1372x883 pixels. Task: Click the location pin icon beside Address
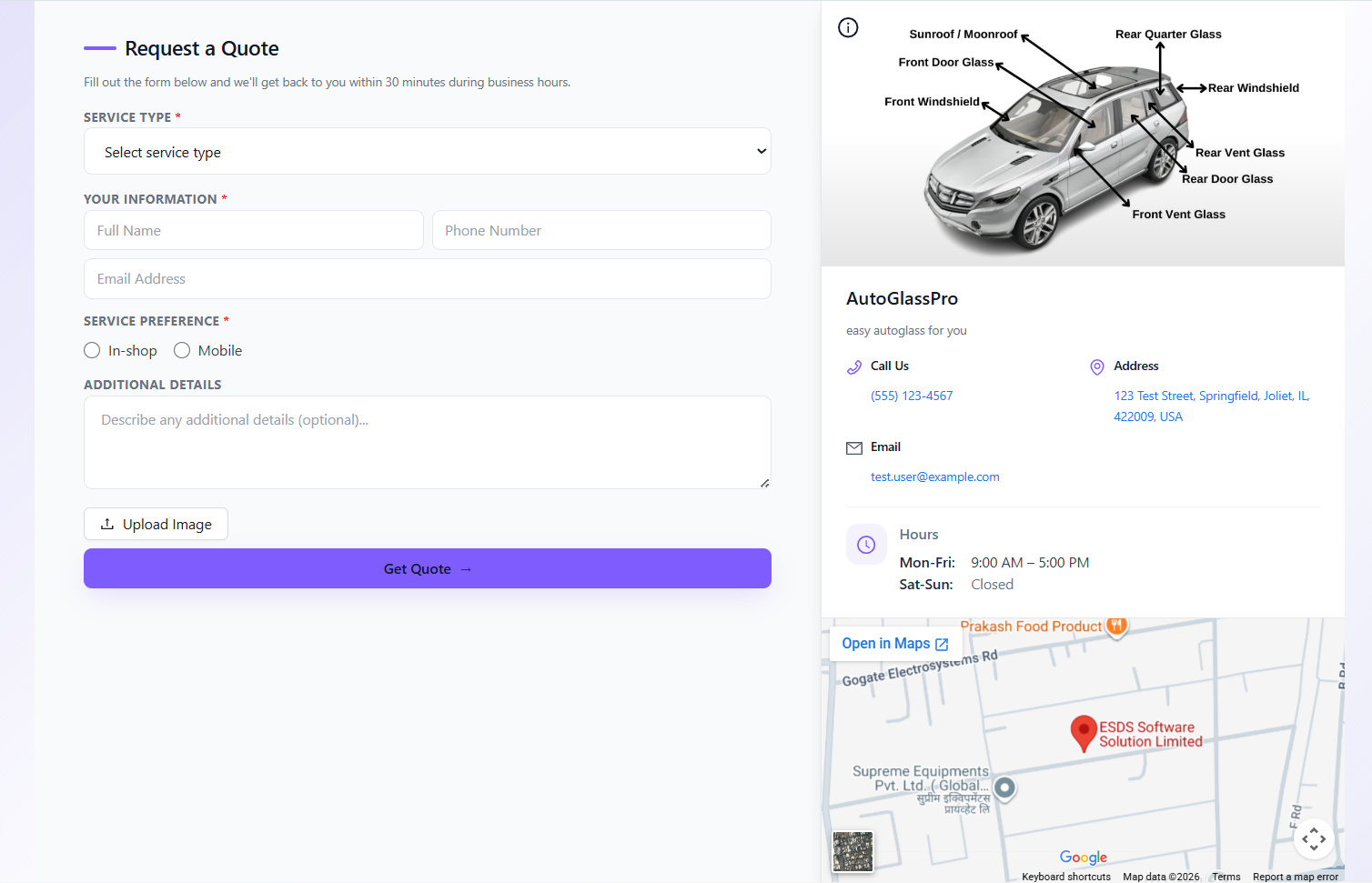pyautogui.click(x=1097, y=367)
